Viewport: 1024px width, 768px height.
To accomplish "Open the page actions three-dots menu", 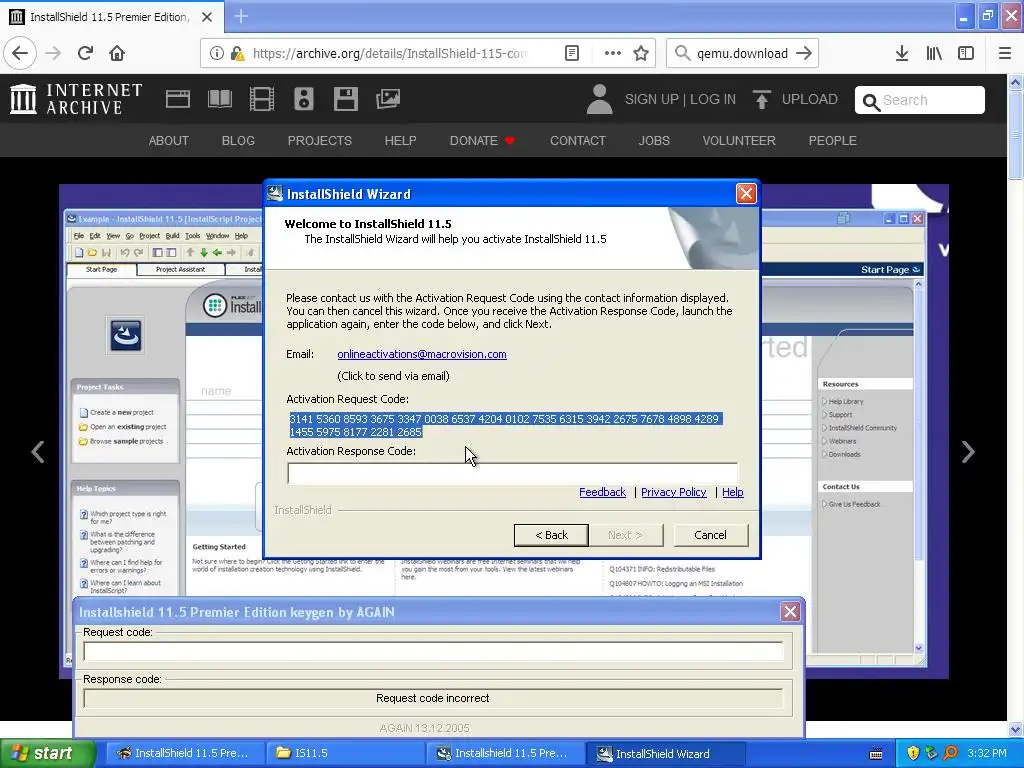I will tap(613, 54).
